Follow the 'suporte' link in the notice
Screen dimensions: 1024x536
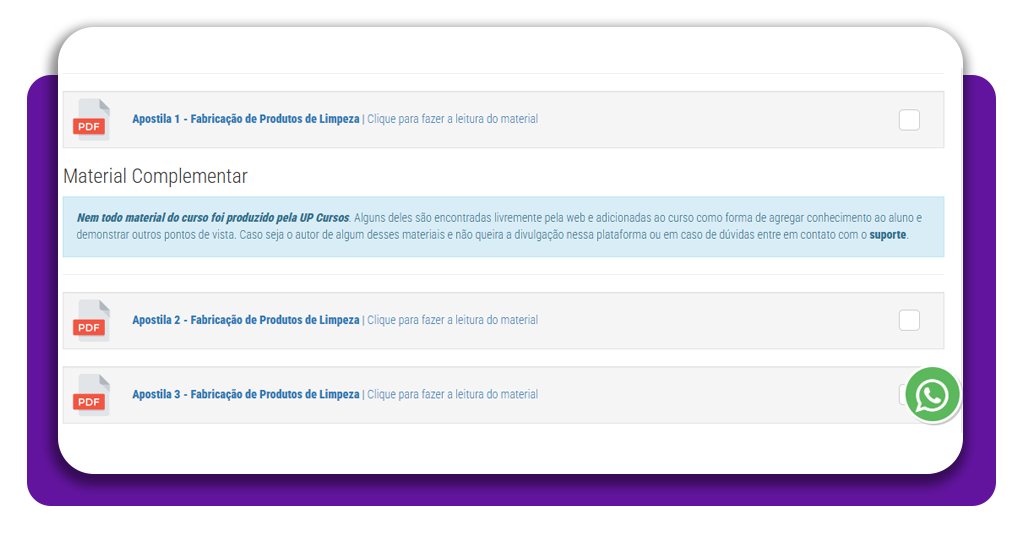pyautogui.click(x=887, y=236)
